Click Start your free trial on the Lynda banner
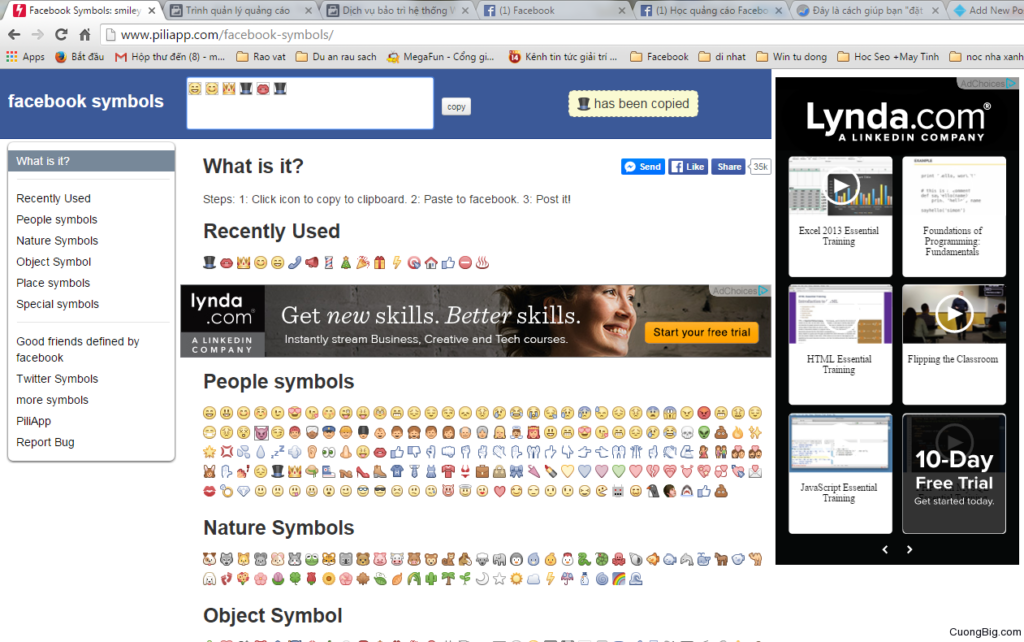 (x=701, y=332)
